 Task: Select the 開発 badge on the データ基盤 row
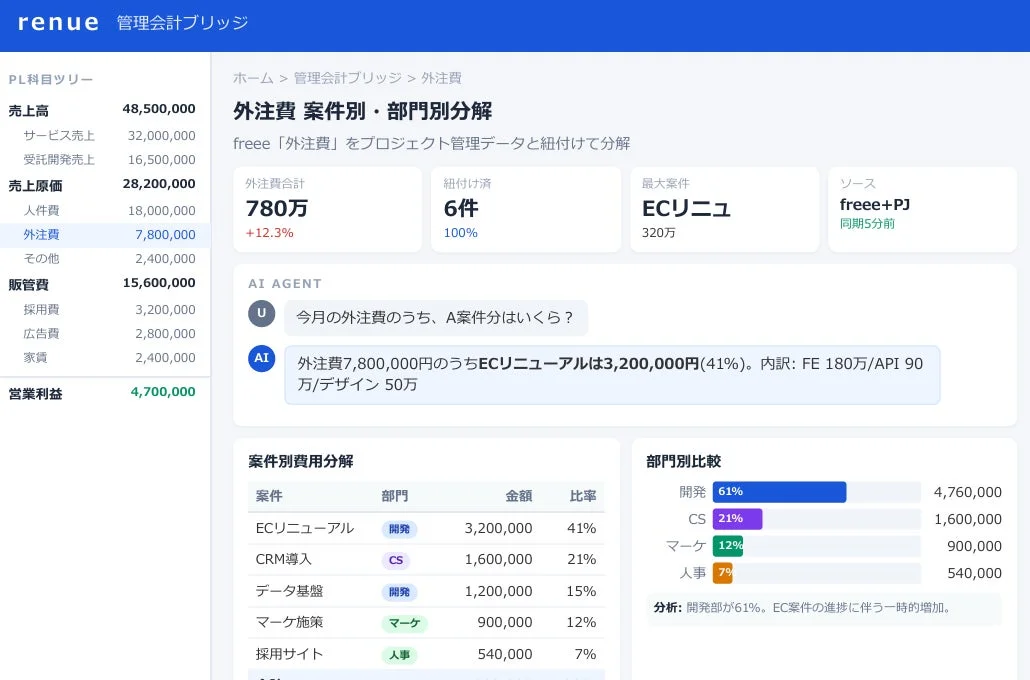(x=398, y=591)
